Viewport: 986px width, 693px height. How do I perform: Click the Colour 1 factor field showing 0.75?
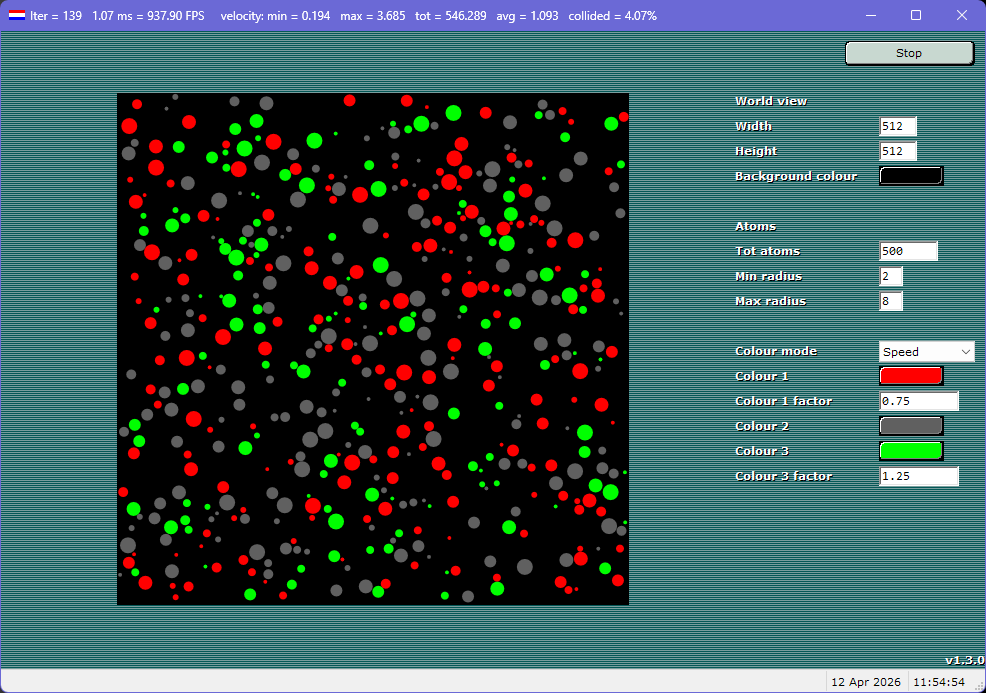(918, 400)
